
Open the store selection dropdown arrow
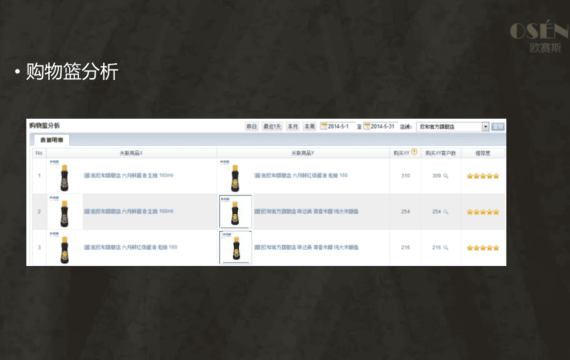click(x=485, y=127)
